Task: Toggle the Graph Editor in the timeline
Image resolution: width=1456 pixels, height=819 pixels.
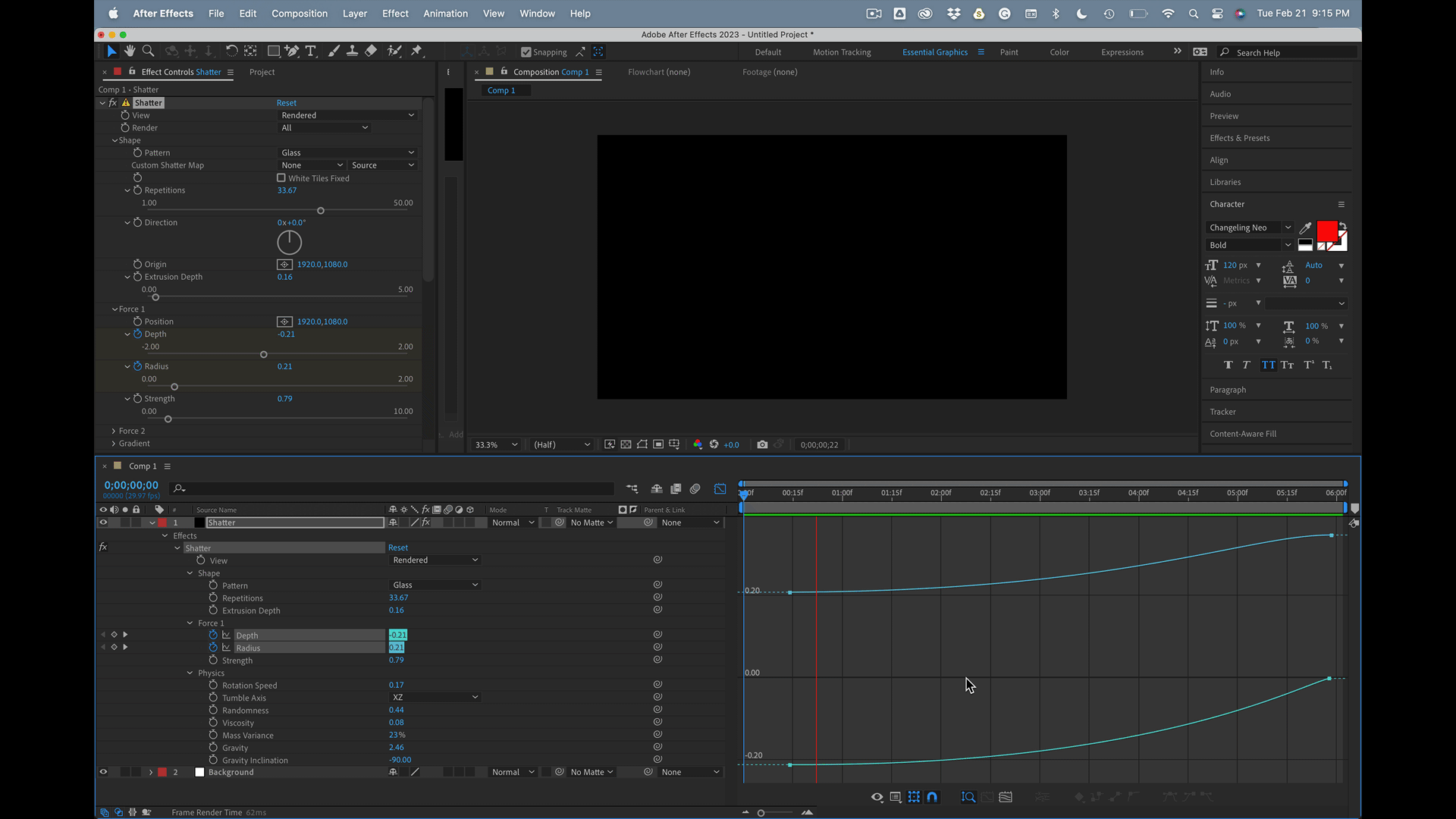Action: tap(720, 488)
